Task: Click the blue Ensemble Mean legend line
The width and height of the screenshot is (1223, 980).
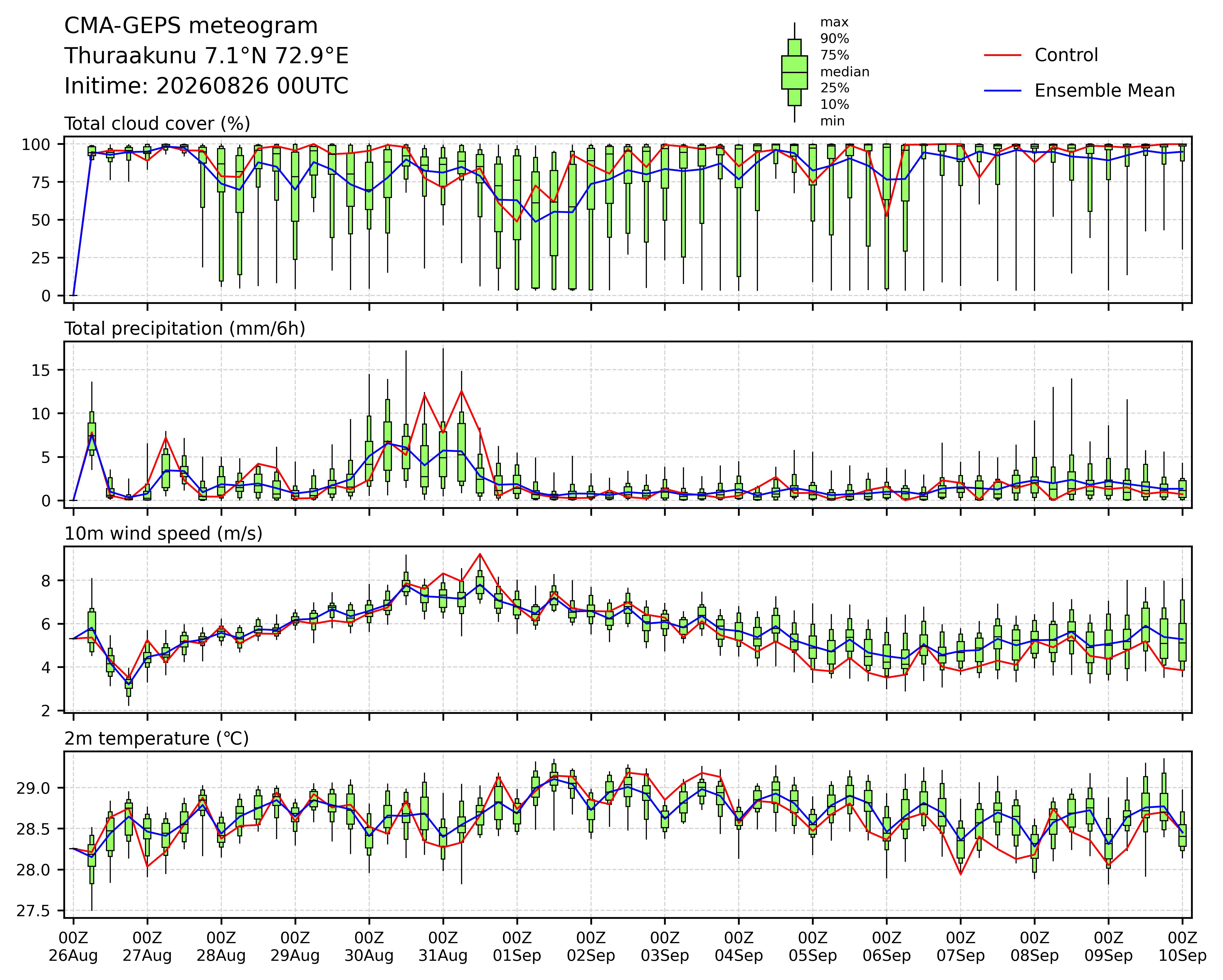Action: coord(1003,91)
